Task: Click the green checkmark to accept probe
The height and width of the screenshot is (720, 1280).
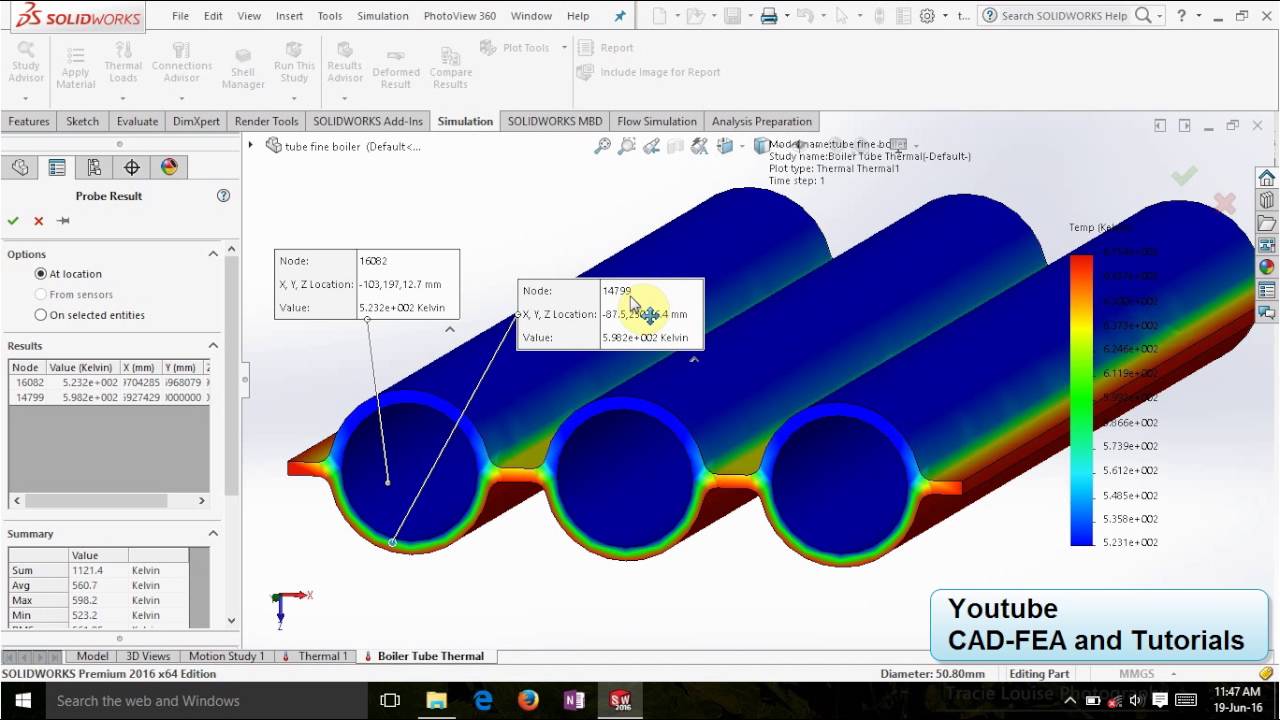Action: coord(13,221)
